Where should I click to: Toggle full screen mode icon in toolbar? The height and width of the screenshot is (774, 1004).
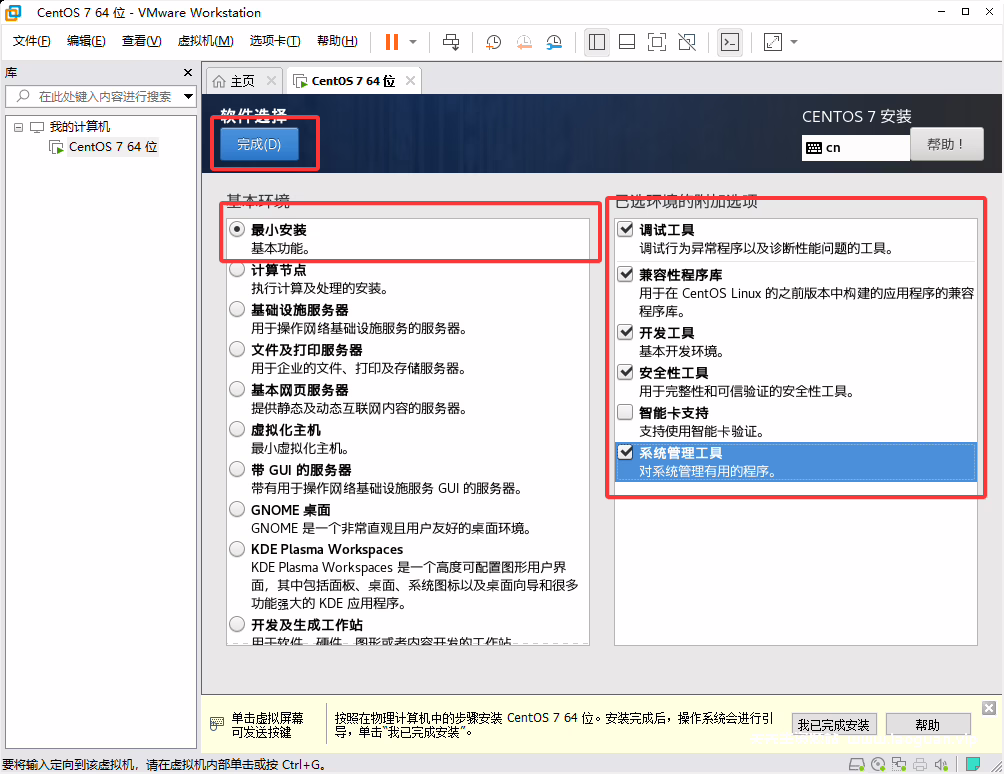656,42
